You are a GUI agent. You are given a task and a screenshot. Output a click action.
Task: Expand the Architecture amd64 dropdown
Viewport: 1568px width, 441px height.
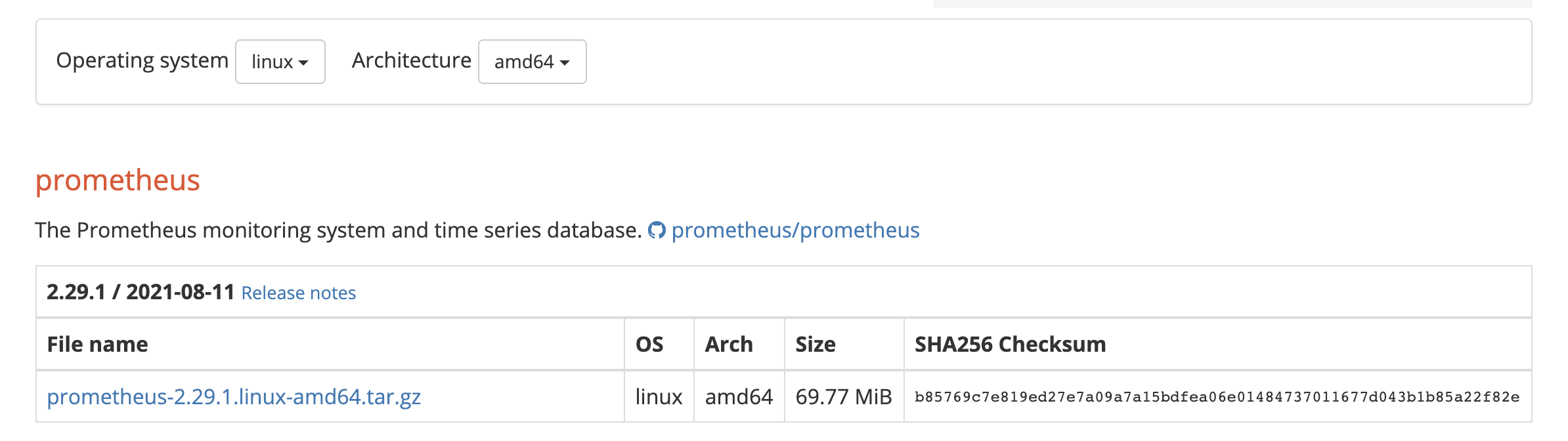(x=532, y=62)
